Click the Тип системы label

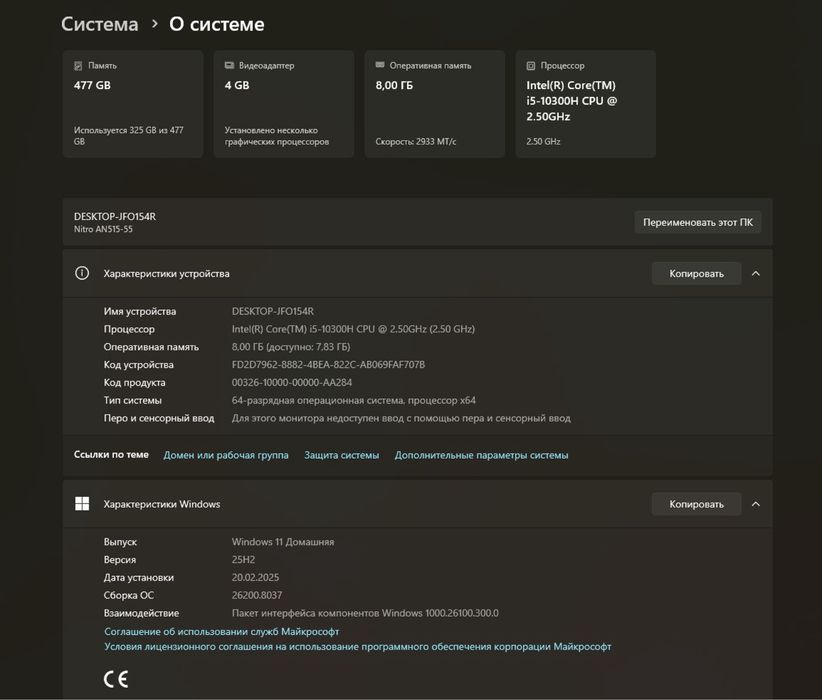(x=133, y=400)
